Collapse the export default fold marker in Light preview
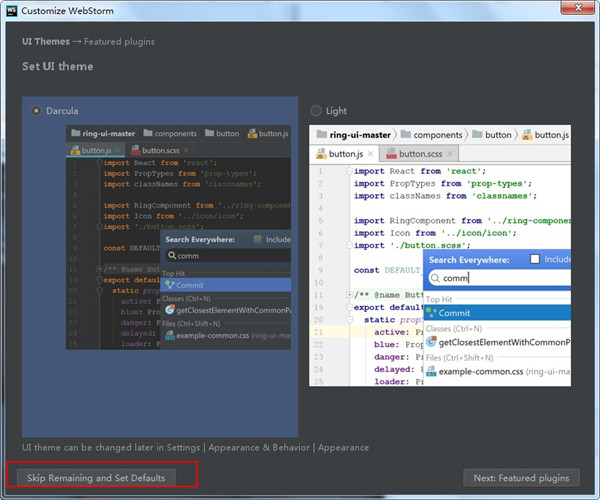The width and height of the screenshot is (600, 500). (x=350, y=309)
